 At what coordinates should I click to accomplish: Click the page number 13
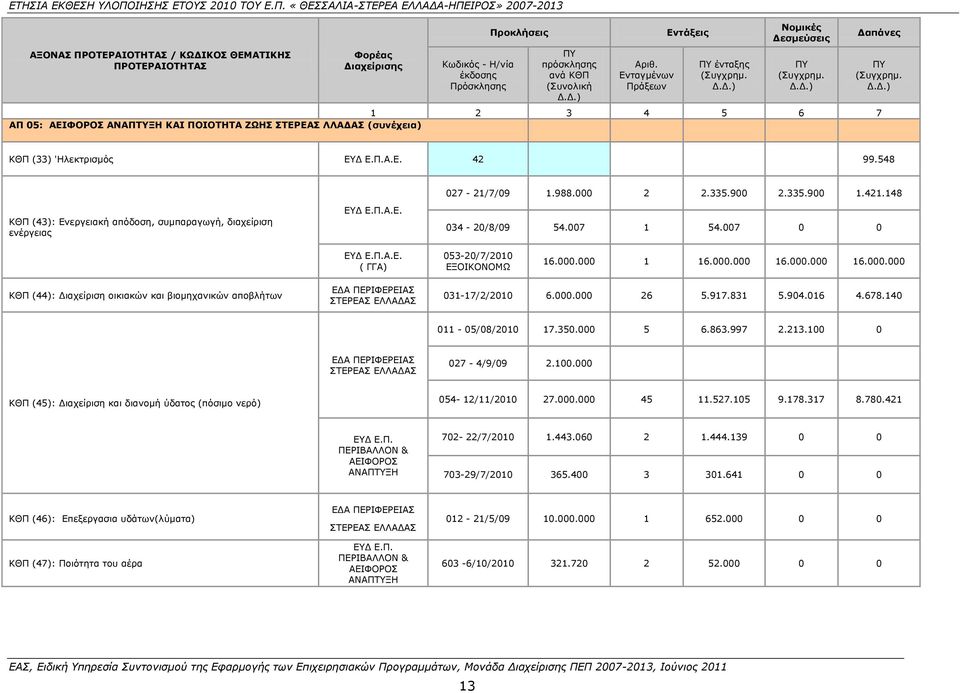(467, 686)
